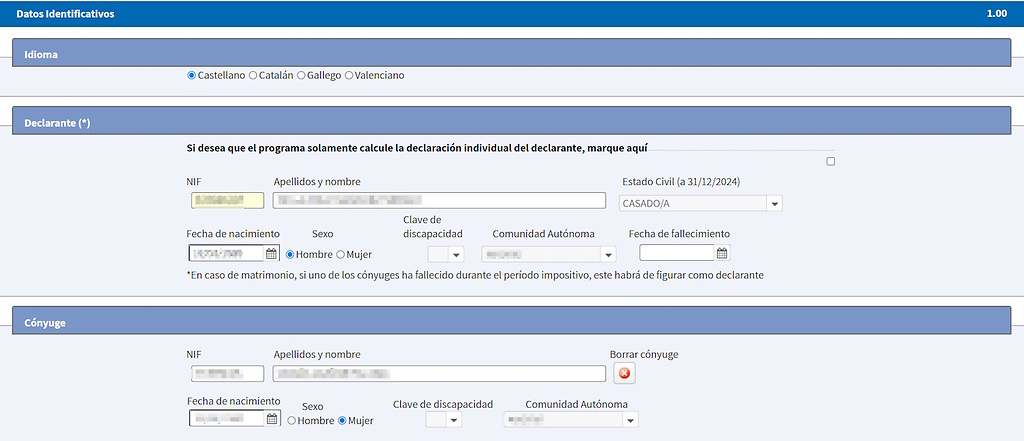Select Mujer for Declarante sex

[340, 254]
